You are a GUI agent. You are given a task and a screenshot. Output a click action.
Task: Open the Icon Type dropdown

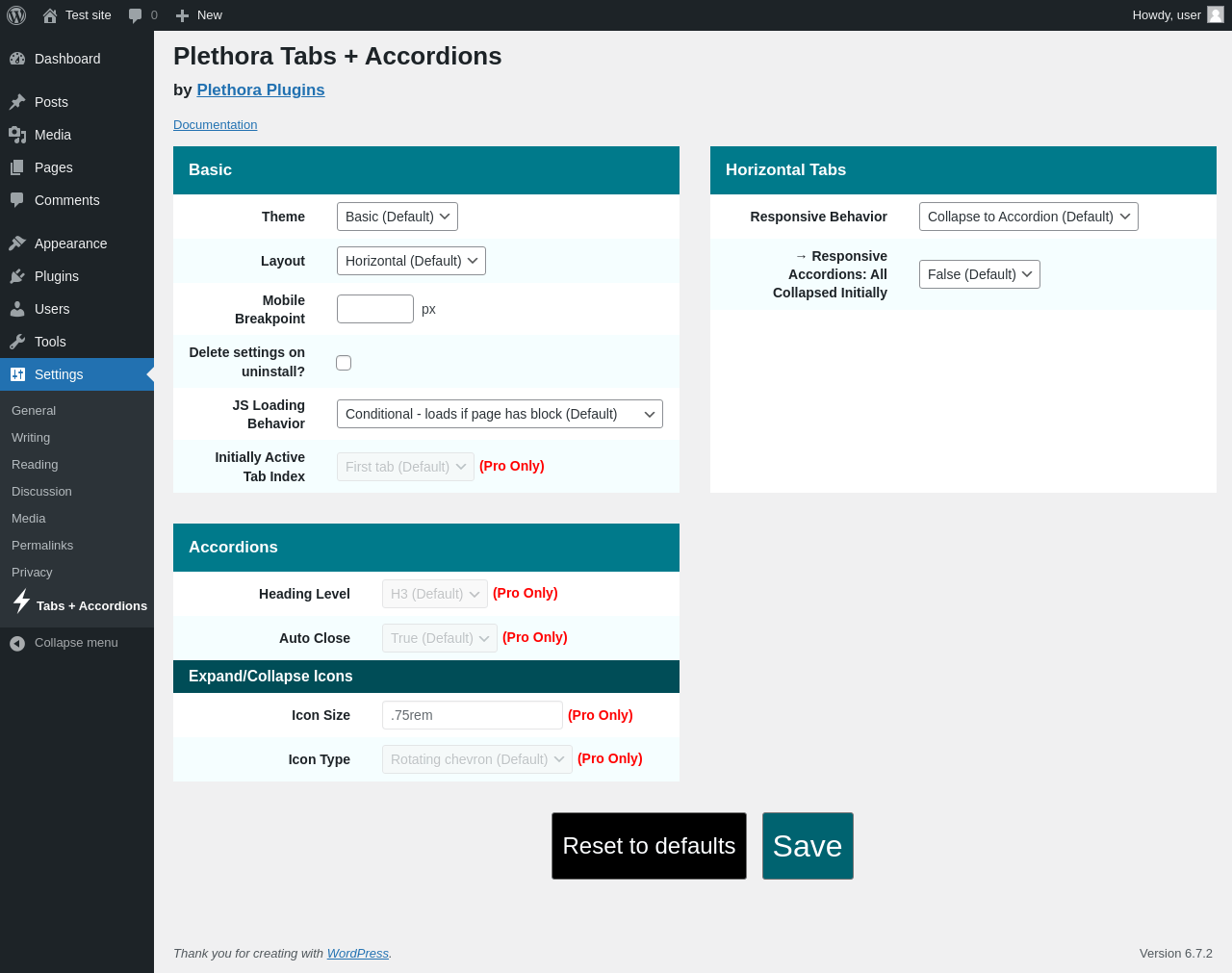477,759
